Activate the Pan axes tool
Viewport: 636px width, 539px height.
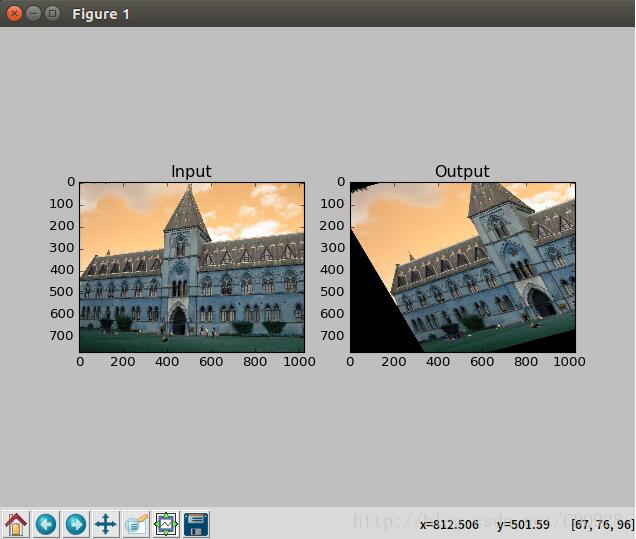[x=105, y=524]
